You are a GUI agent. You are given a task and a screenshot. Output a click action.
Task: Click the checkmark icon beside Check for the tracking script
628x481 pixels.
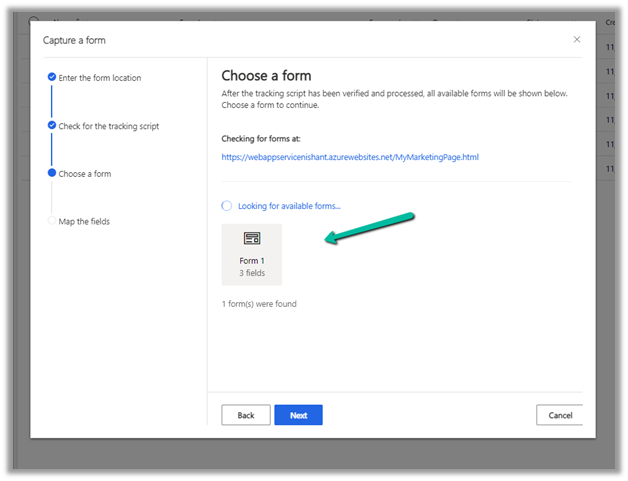point(52,126)
